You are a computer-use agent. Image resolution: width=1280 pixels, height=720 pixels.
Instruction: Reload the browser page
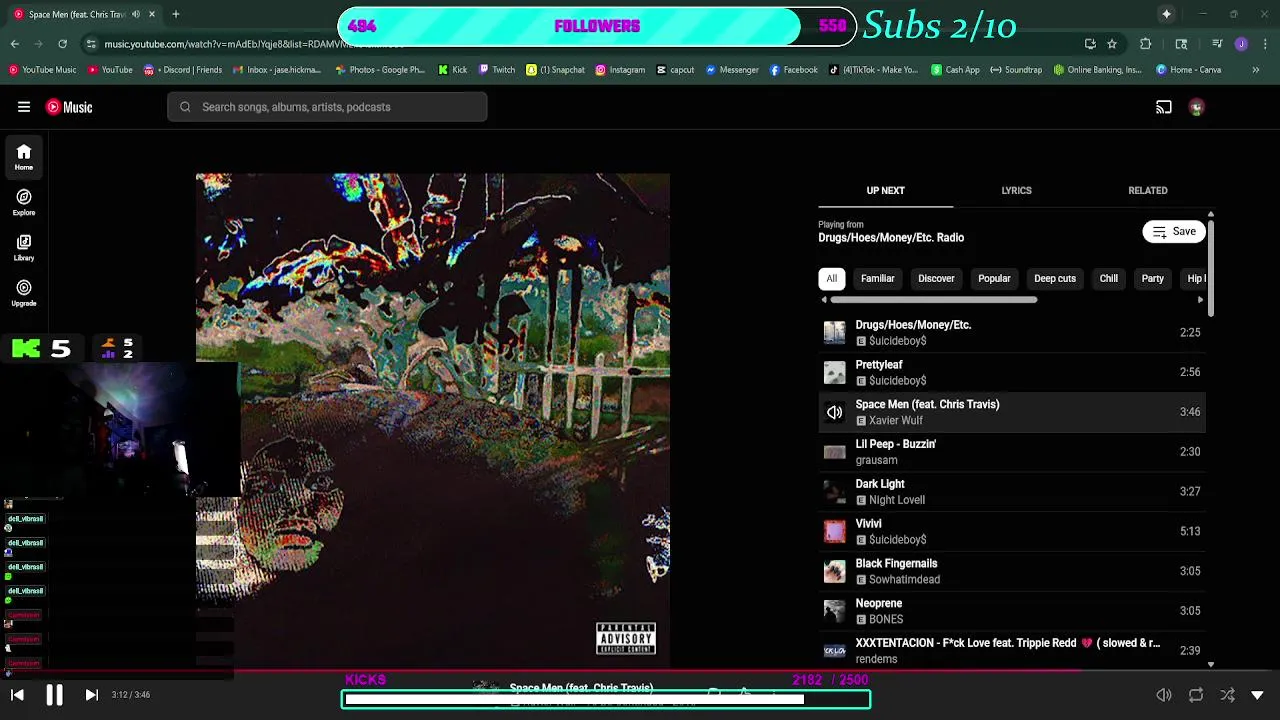[x=62, y=44]
